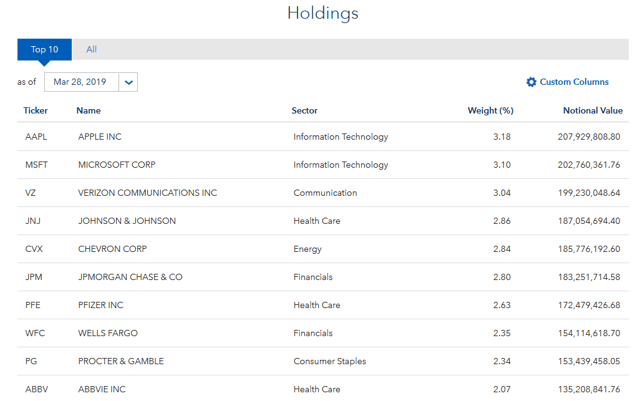Viewport: 640px width, 401px height.
Task: Open the date dropdown chevron
Action: [129, 82]
